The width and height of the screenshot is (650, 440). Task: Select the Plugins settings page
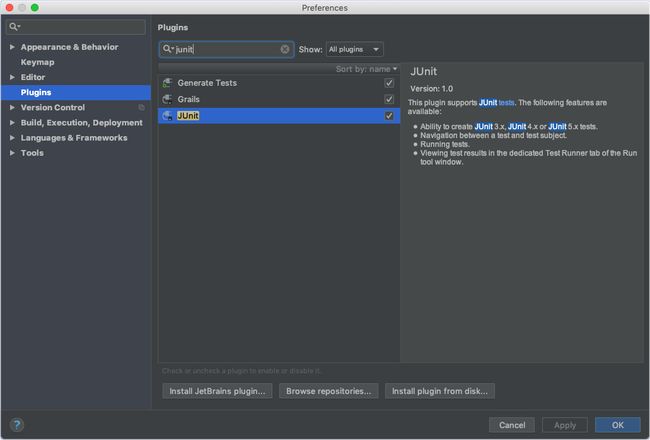pos(76,92)
